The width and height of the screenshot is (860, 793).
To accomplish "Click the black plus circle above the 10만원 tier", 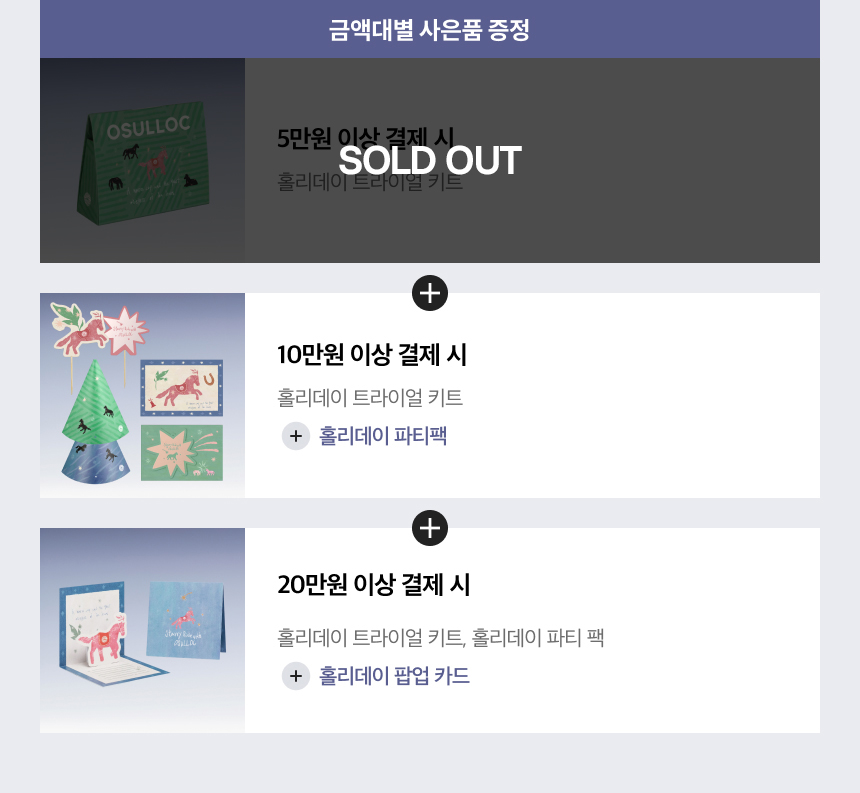I will (x=430, y=293).
